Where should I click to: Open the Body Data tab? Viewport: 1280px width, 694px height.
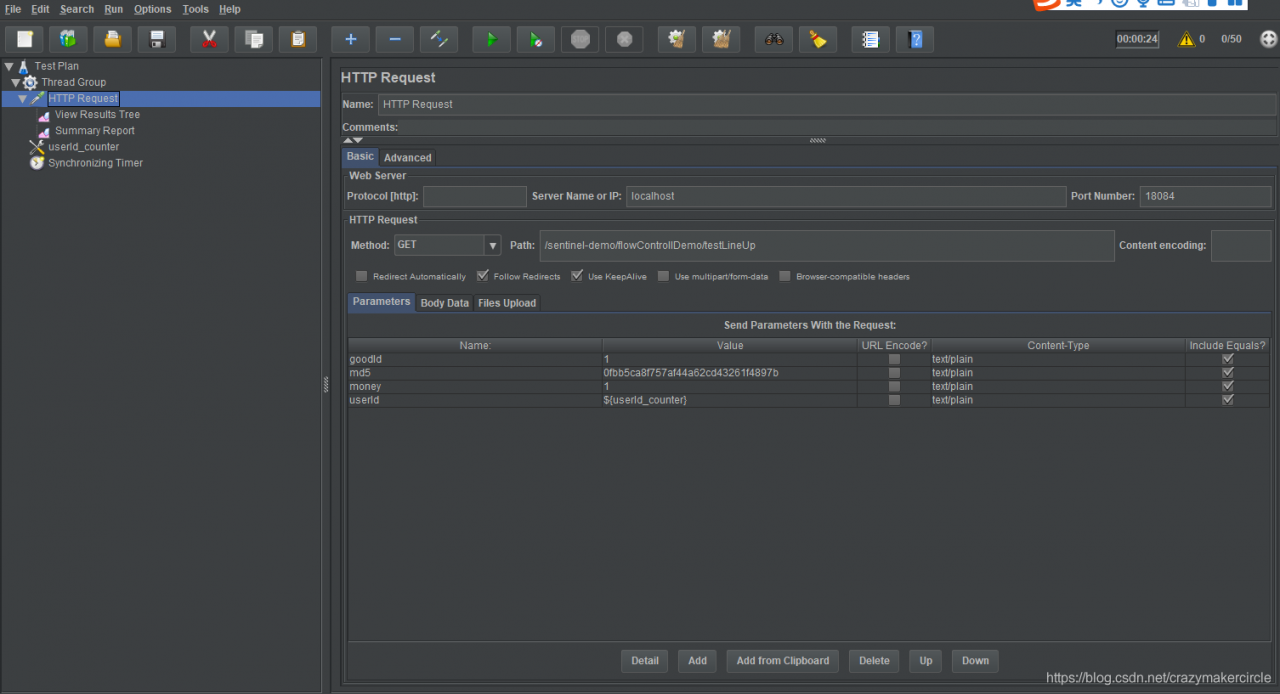(444, 303)
